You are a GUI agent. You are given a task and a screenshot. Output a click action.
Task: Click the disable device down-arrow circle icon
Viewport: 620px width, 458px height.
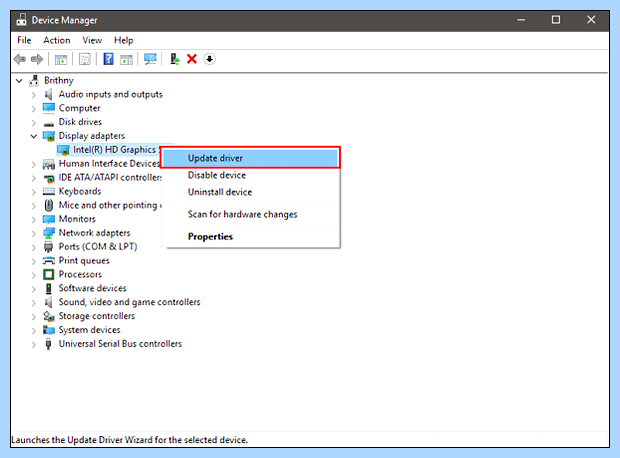209,59
